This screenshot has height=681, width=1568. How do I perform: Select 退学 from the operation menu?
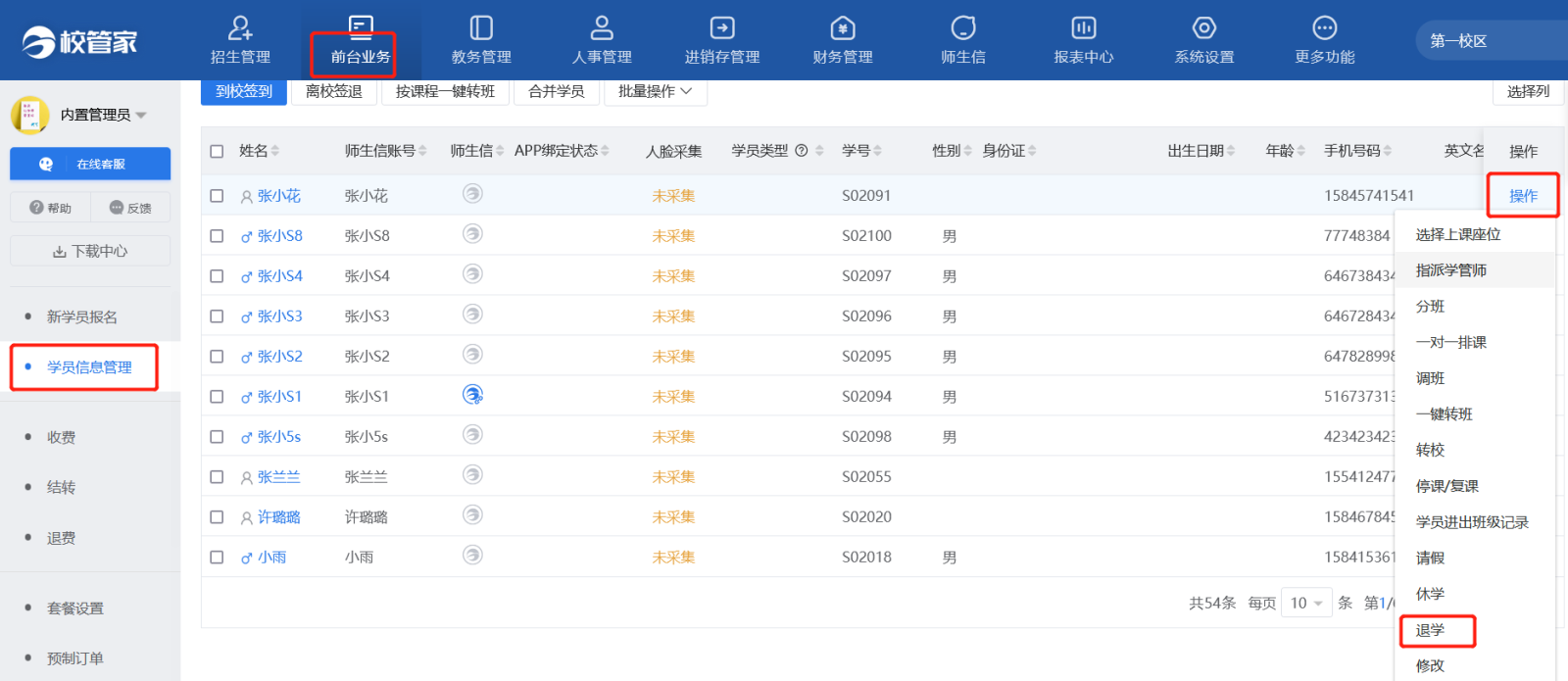pyautogui.click(x=1430, y=630)
